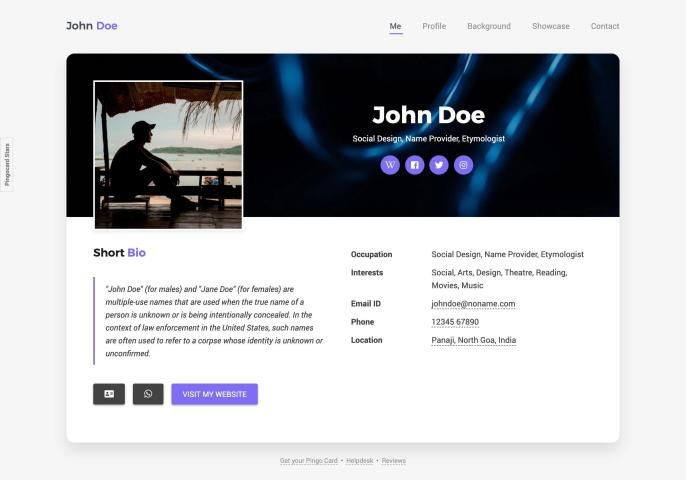Select the Me tab in navigation
The image size is (686, 480).
tap(396, 26)
